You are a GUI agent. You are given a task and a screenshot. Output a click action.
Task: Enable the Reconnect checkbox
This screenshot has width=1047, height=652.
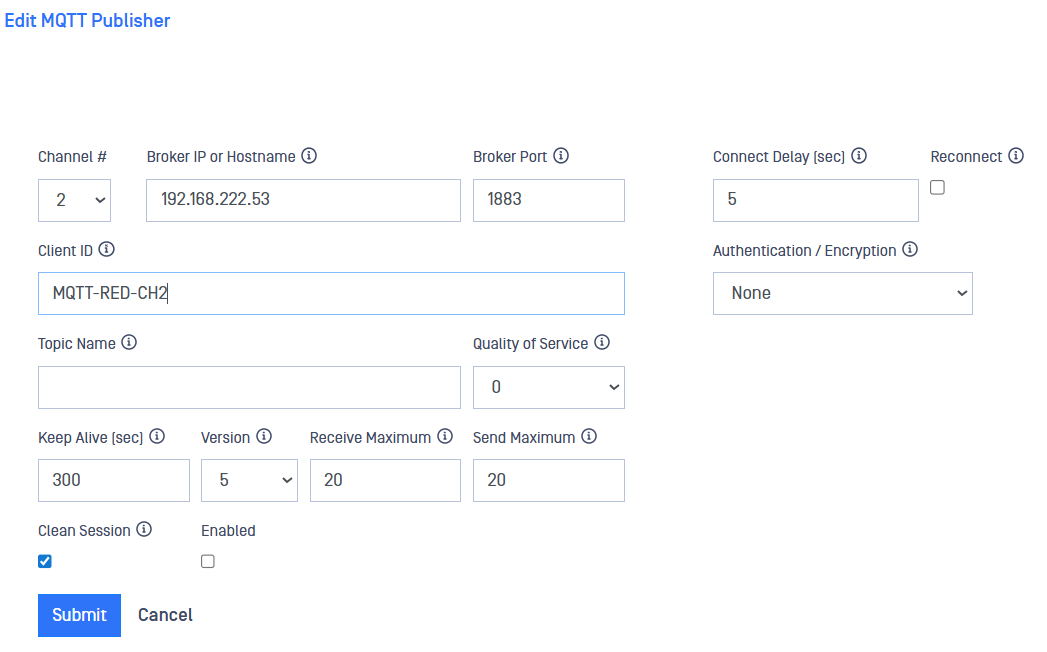pyautogui.click(x=937, y=187)
